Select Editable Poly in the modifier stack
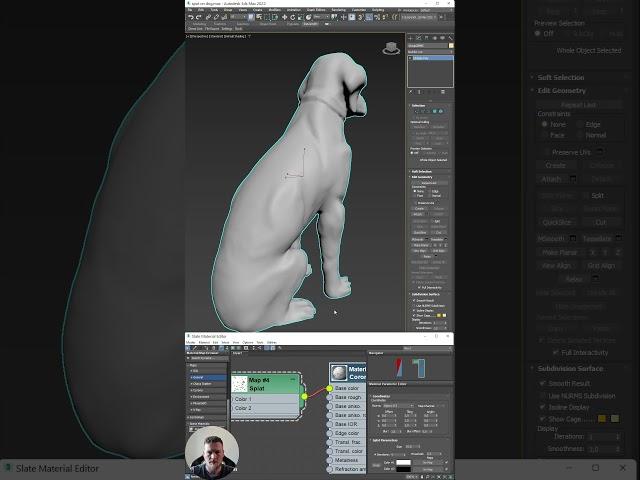Screen dimensions: 640x480 [432, 58]
